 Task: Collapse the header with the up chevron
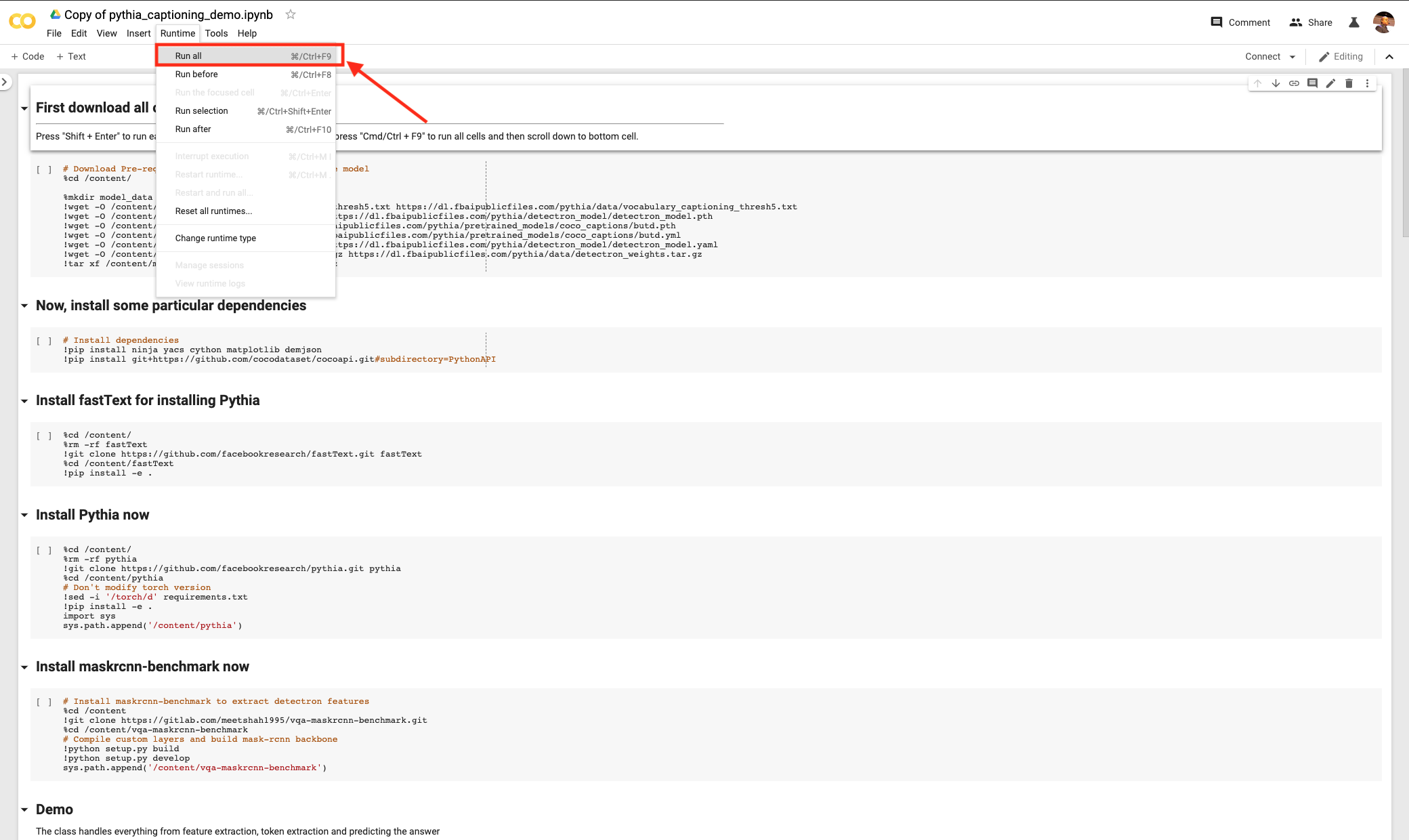tap(1389, 57)
